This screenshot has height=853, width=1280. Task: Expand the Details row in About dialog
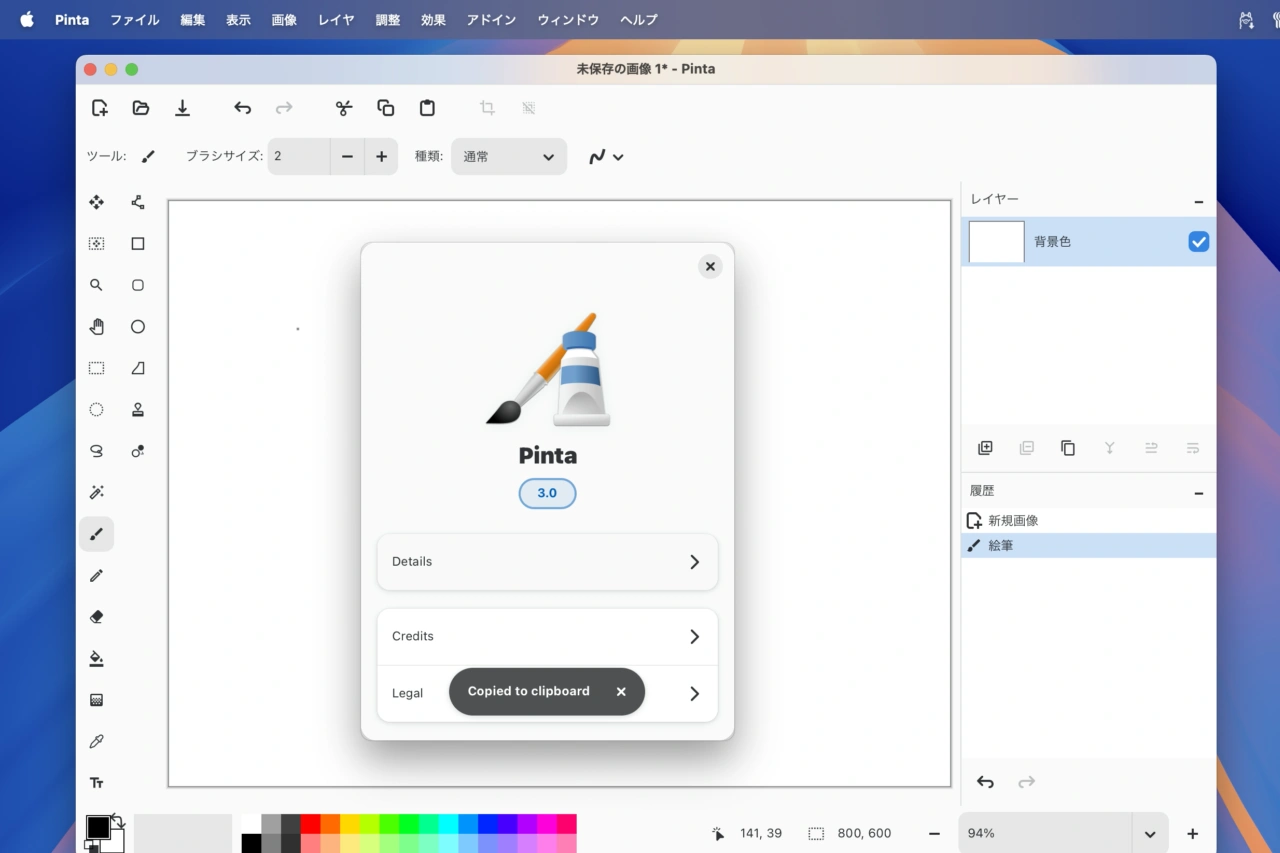(547, 562)
